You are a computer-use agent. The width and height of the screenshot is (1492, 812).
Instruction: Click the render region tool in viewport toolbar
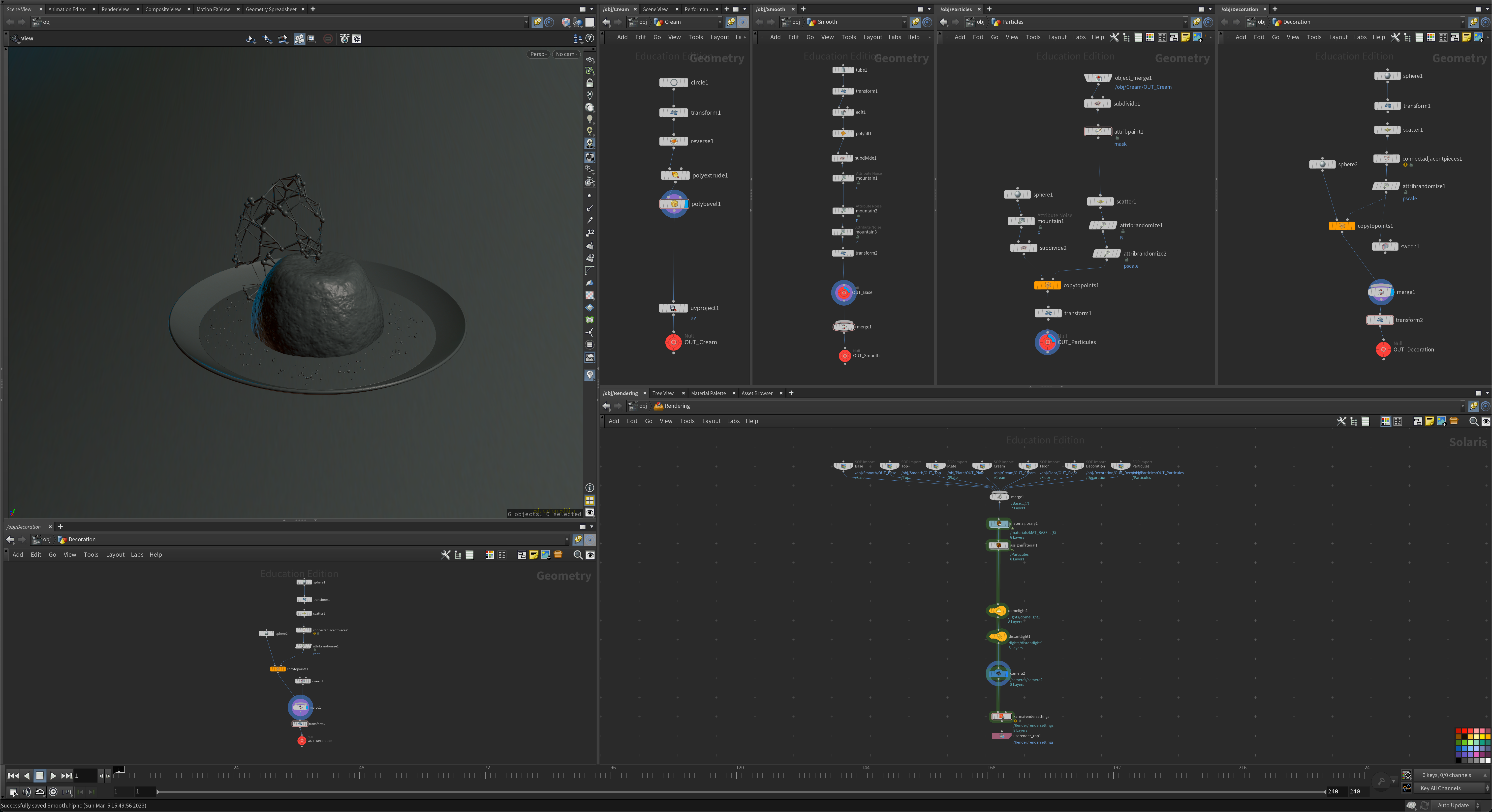click(x=311, y=39)
